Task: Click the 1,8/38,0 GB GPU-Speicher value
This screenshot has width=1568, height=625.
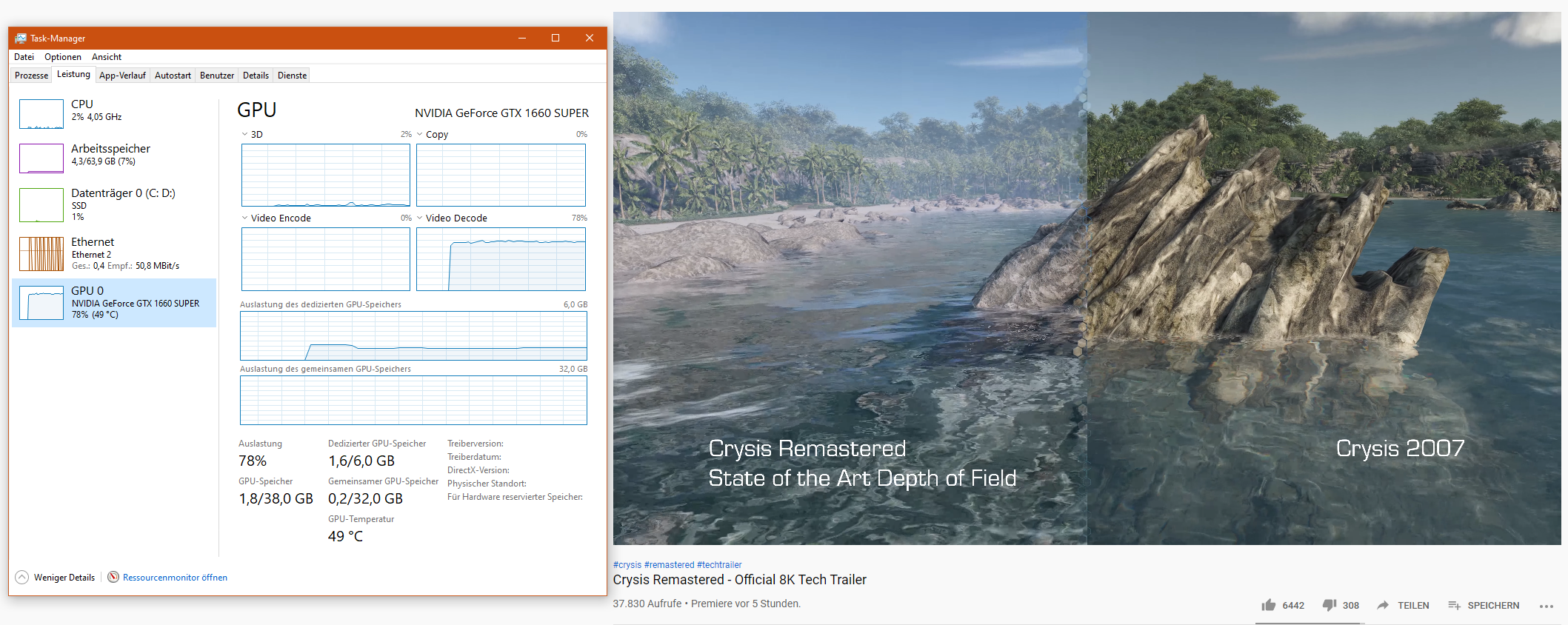Action: [276, 498]
